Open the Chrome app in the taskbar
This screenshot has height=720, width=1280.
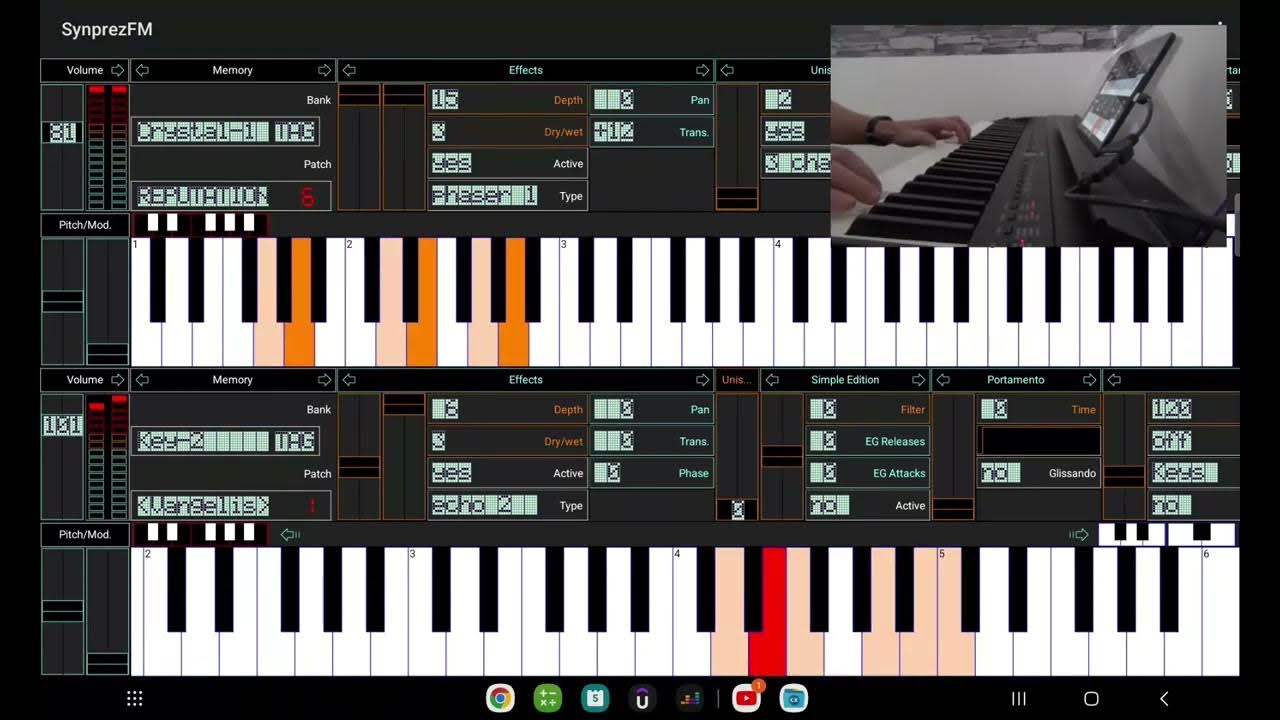click(500, 699)
